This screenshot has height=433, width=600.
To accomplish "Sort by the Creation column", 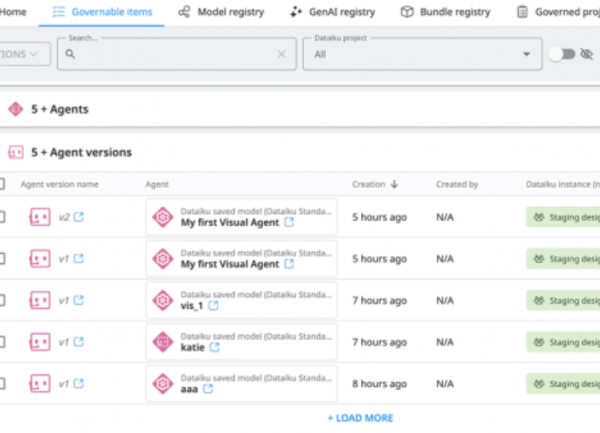I will 368,184.
